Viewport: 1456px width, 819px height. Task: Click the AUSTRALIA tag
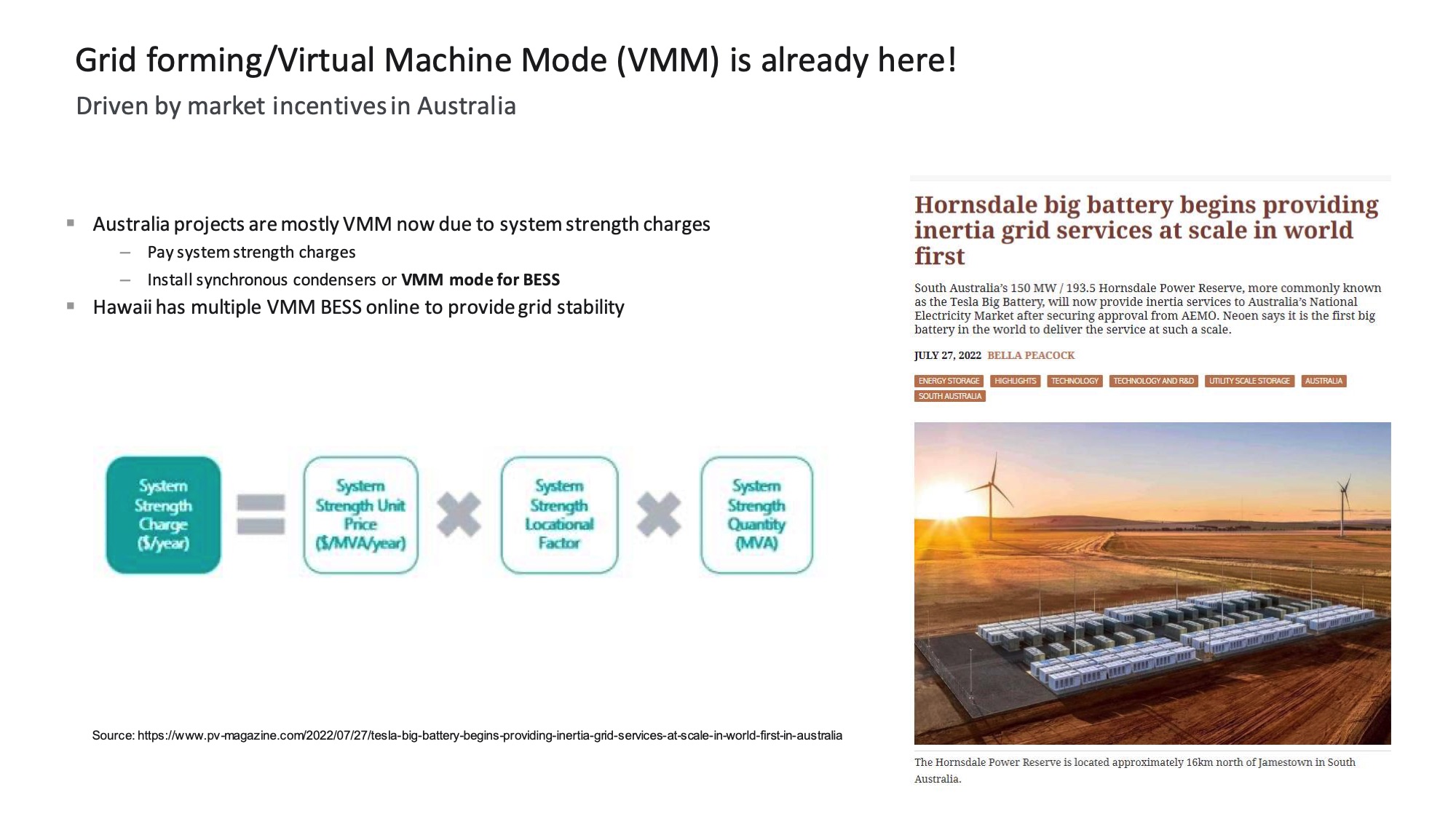click(x=1324, y=381)
